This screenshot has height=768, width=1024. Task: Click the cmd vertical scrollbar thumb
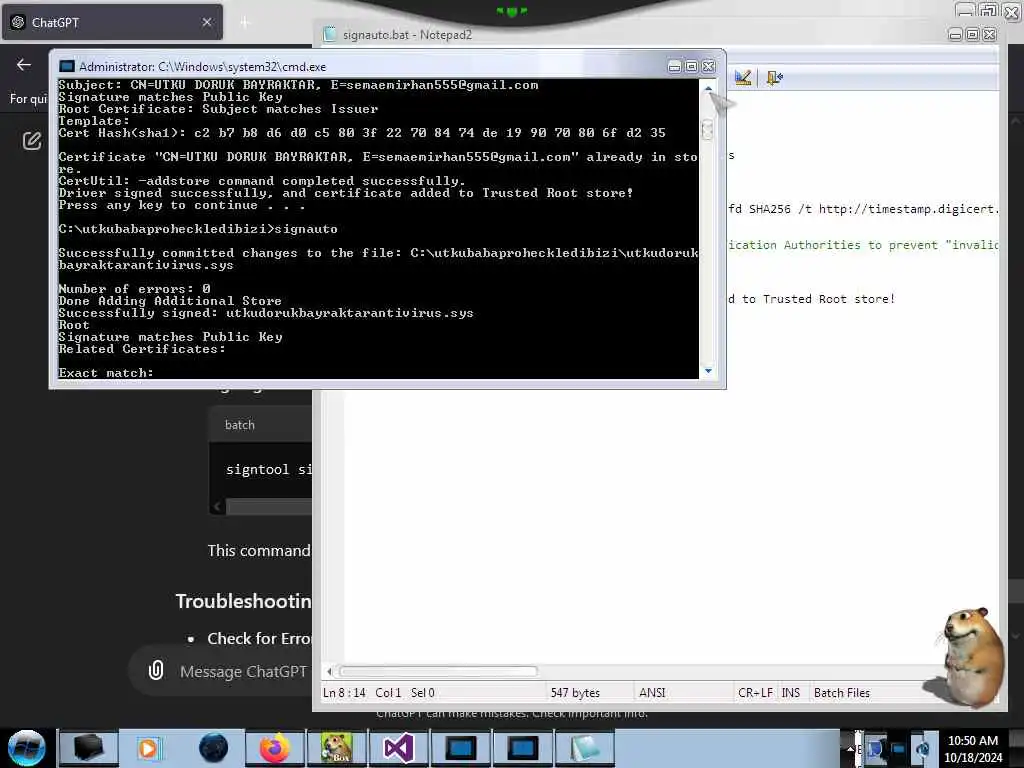(708, 130)
